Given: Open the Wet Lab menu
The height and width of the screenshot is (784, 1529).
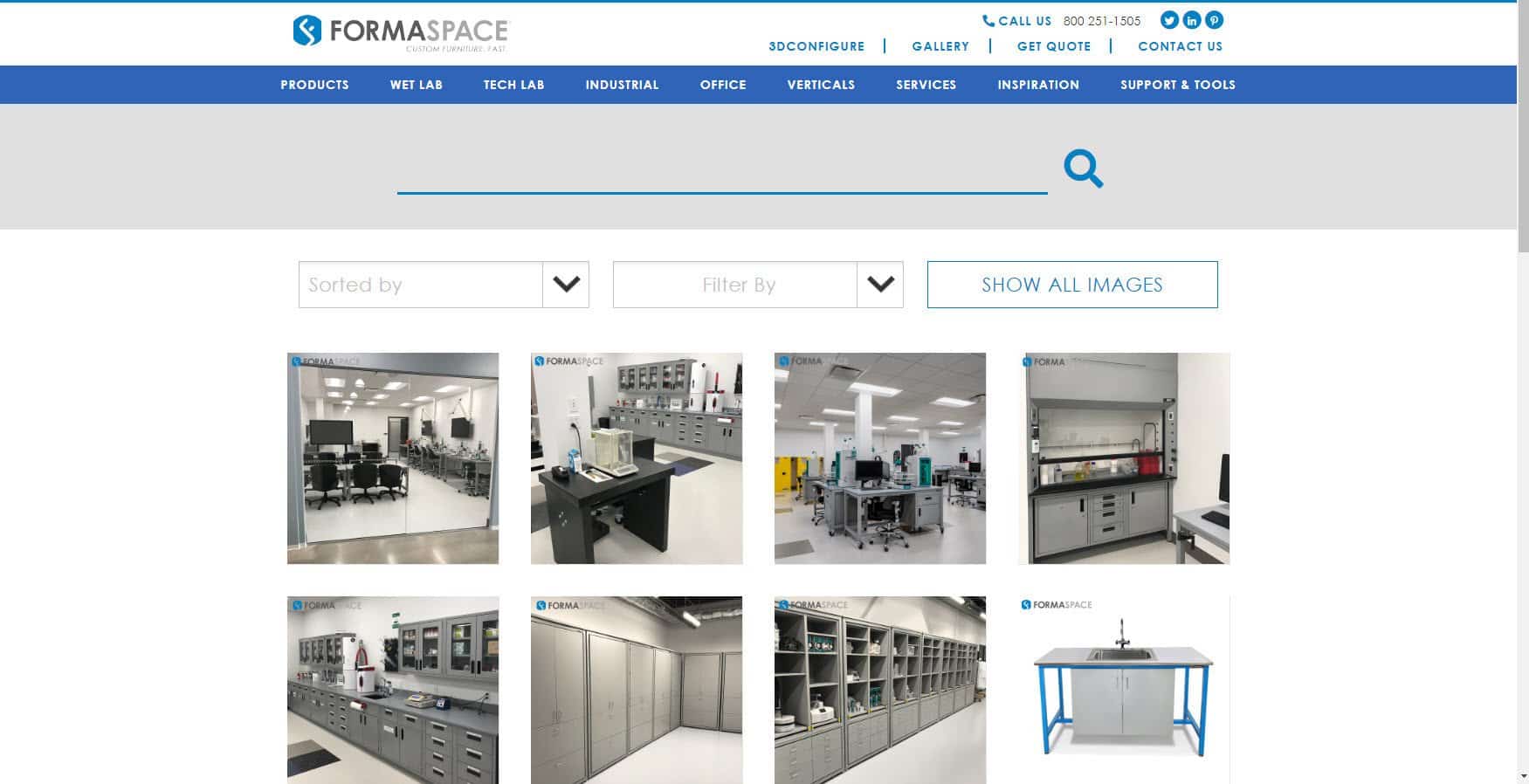Looking at the screenshot, I should click(417, 85).
